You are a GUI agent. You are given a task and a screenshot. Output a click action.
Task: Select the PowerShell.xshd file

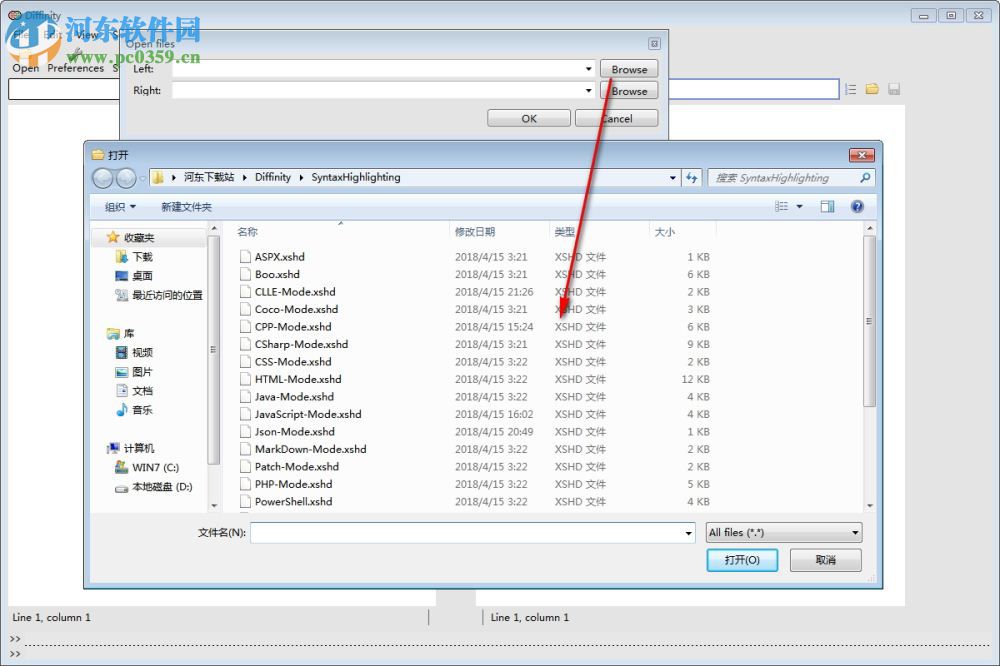286,501
